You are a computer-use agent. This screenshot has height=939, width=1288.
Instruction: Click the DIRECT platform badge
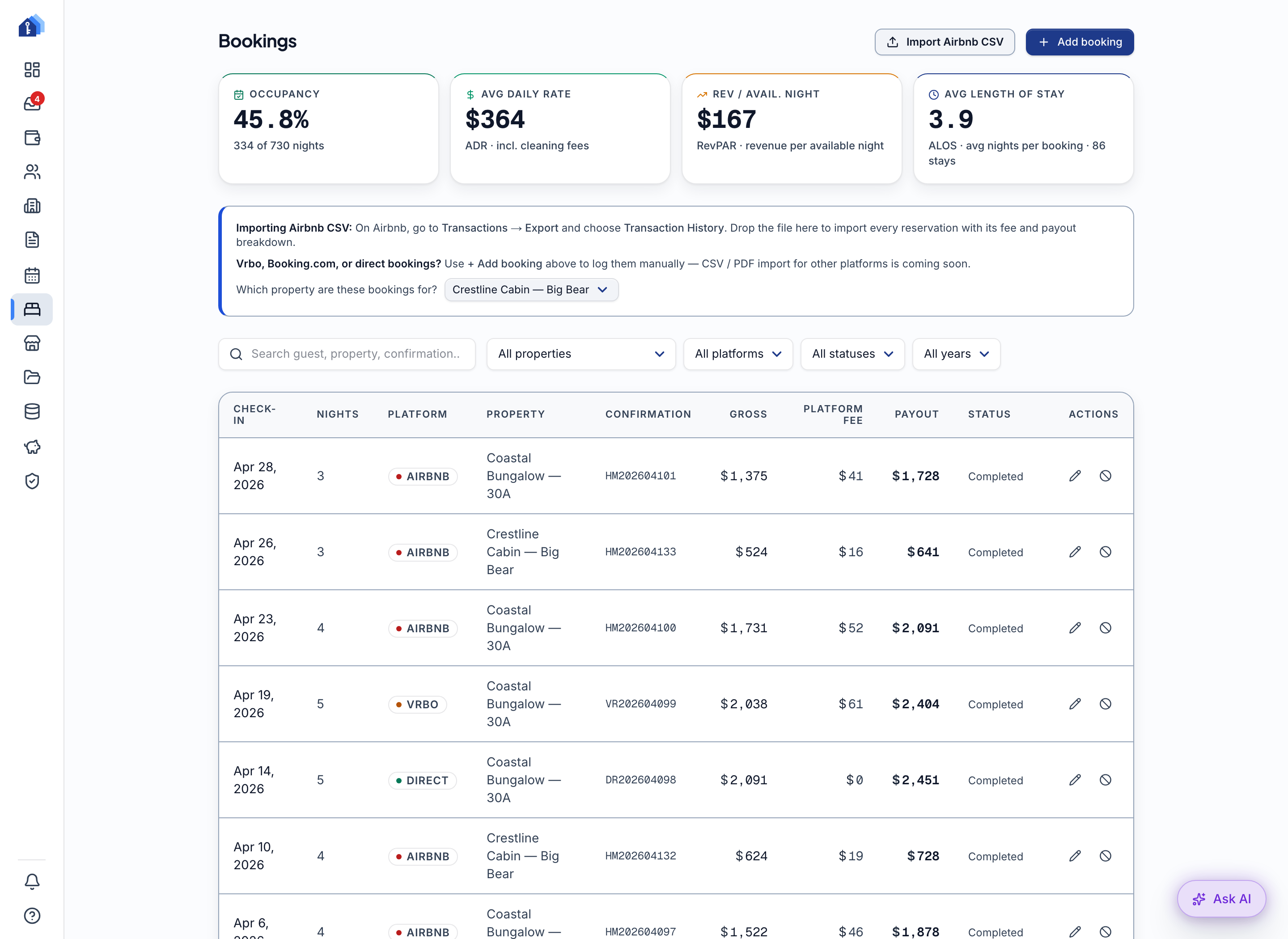point(422,780)
